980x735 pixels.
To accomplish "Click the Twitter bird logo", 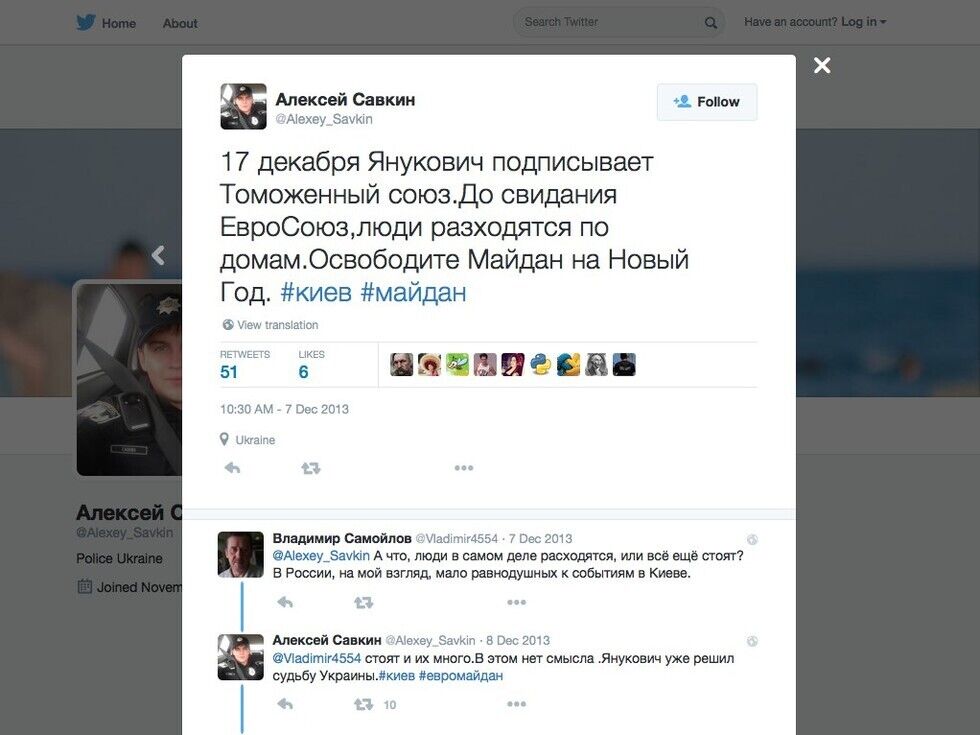I will coord(86,22).
